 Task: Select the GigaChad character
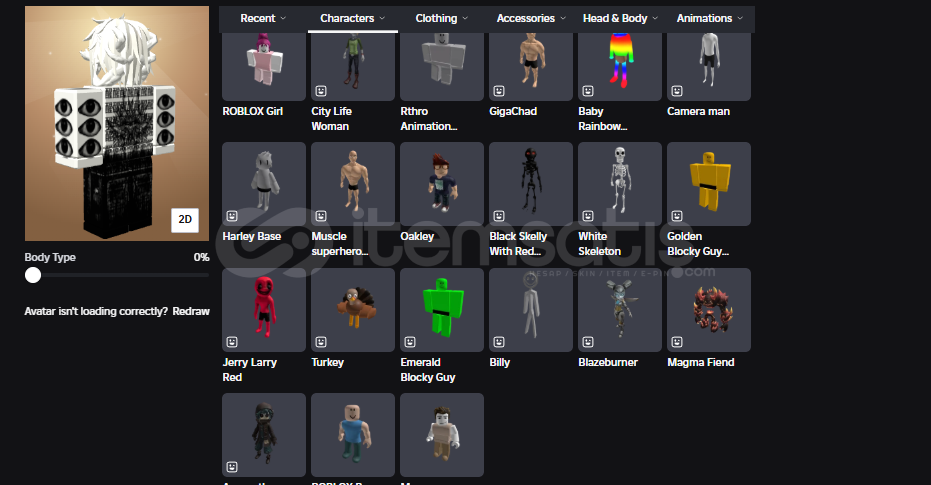[531, 66]
